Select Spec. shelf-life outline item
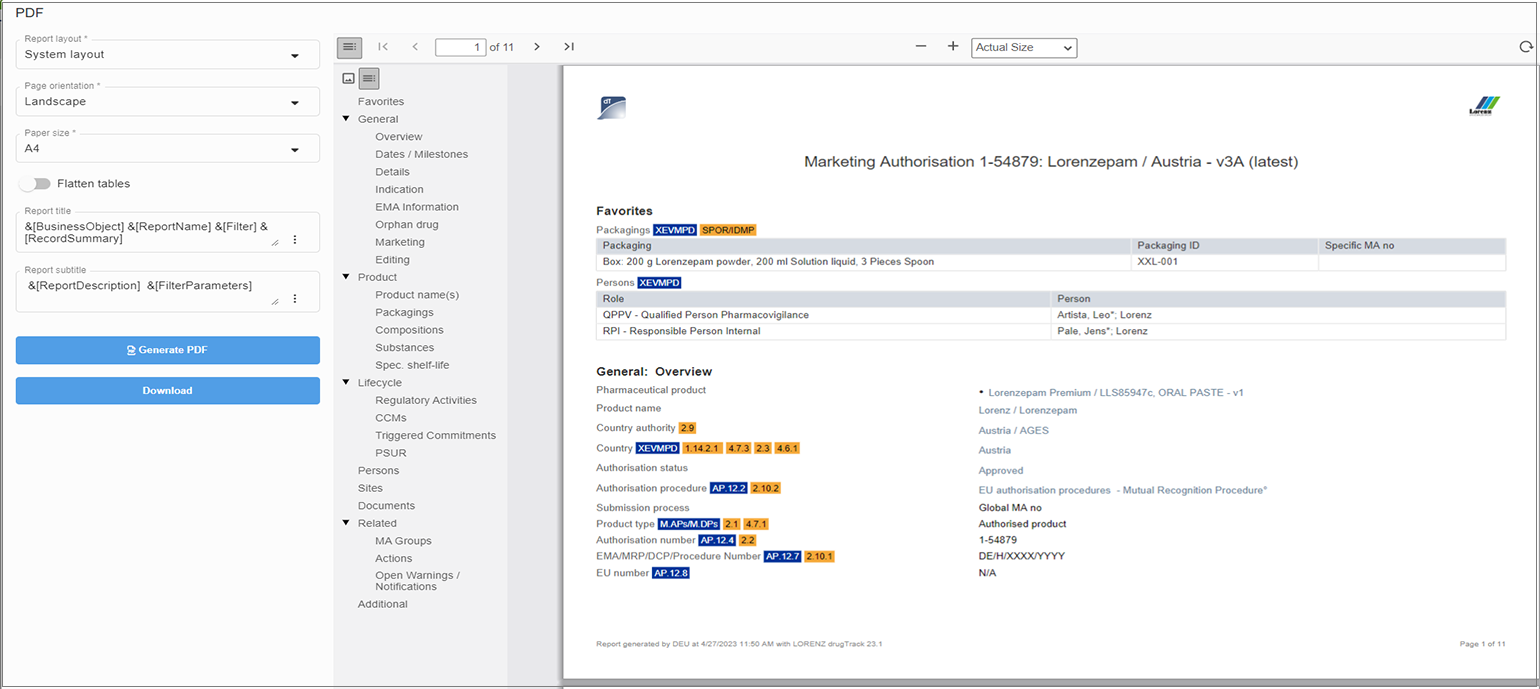1540x689 pixels. coord(412,365)
